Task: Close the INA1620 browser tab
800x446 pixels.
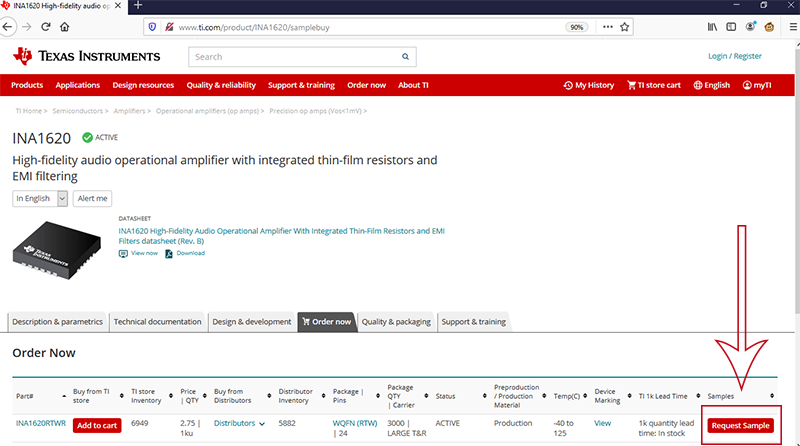Action: [x=118, y=6]
